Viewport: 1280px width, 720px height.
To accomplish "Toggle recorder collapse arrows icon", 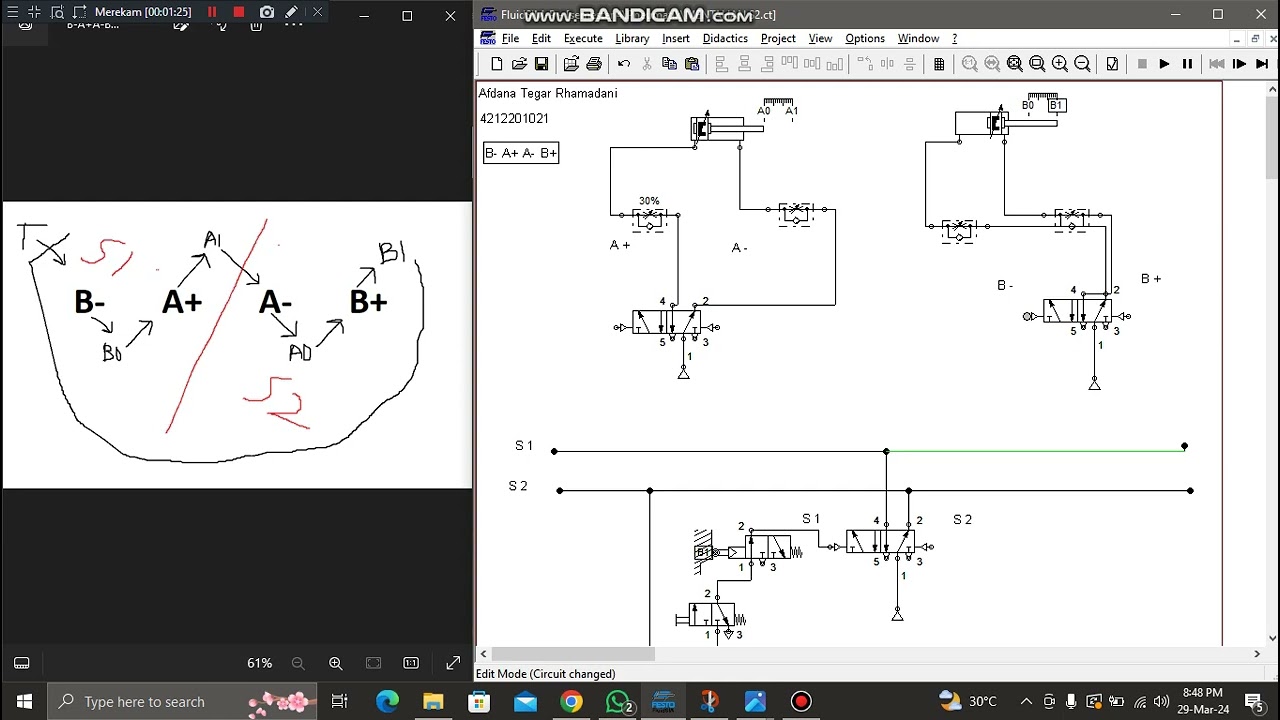I will pos(35,12).
